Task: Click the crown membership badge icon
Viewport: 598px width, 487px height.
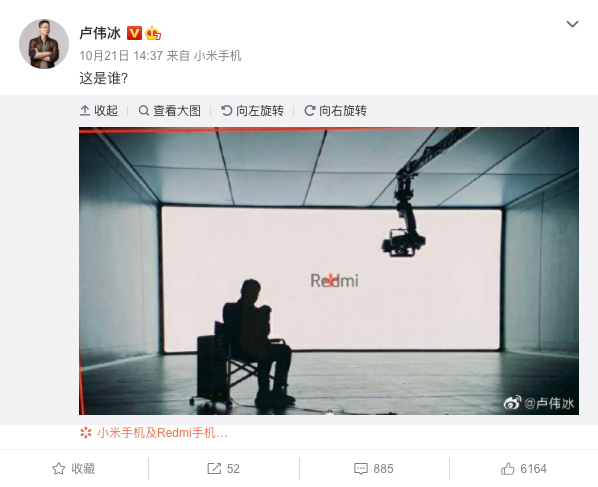Action: click(153, 34)
